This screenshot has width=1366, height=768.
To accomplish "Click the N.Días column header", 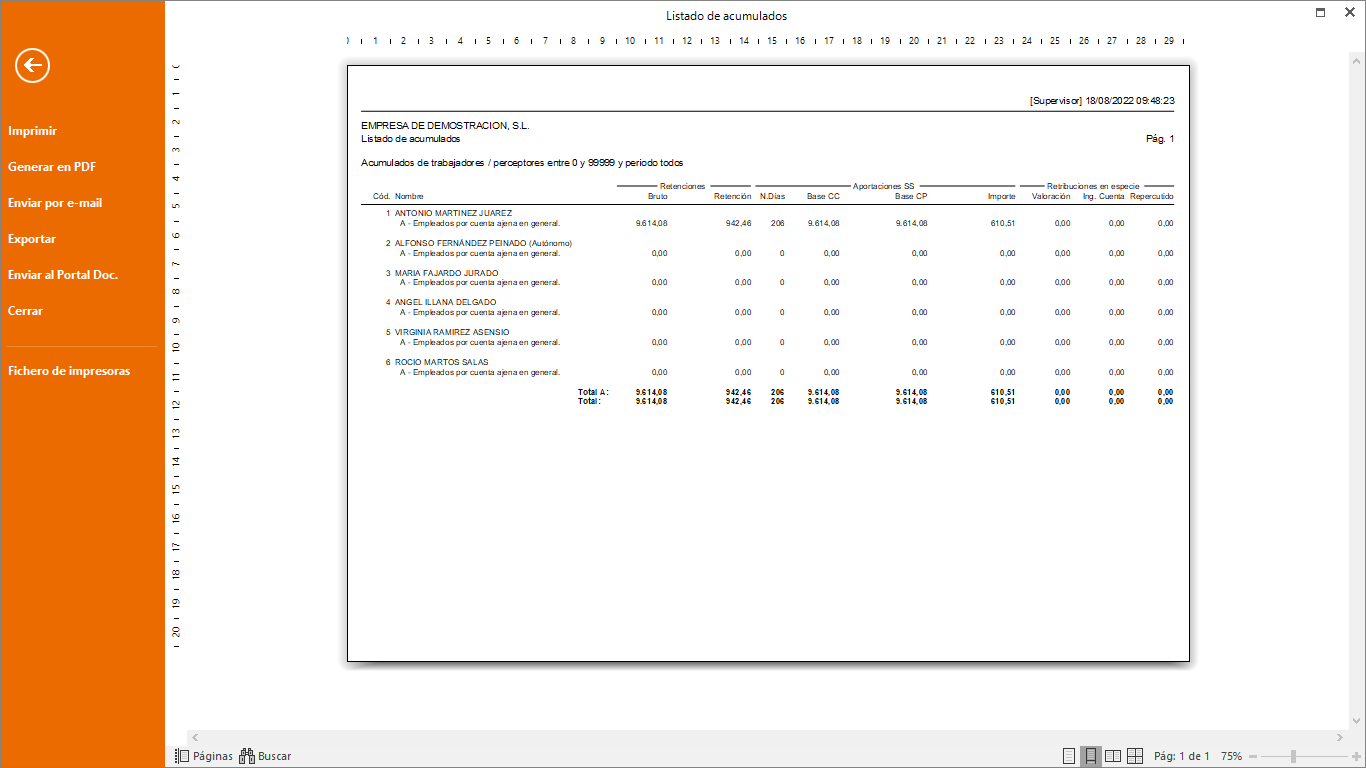I will click(x=772, y=196).
